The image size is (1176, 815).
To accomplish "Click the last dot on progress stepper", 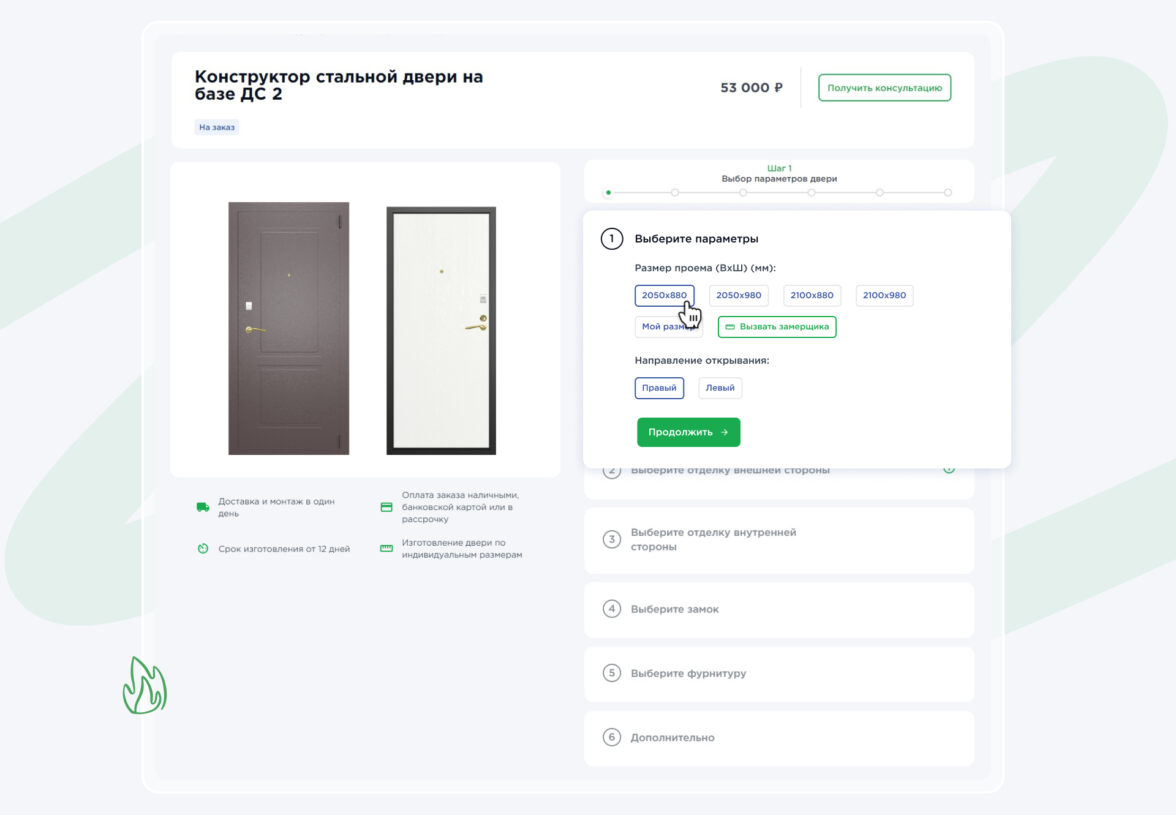I will [948, 192].
